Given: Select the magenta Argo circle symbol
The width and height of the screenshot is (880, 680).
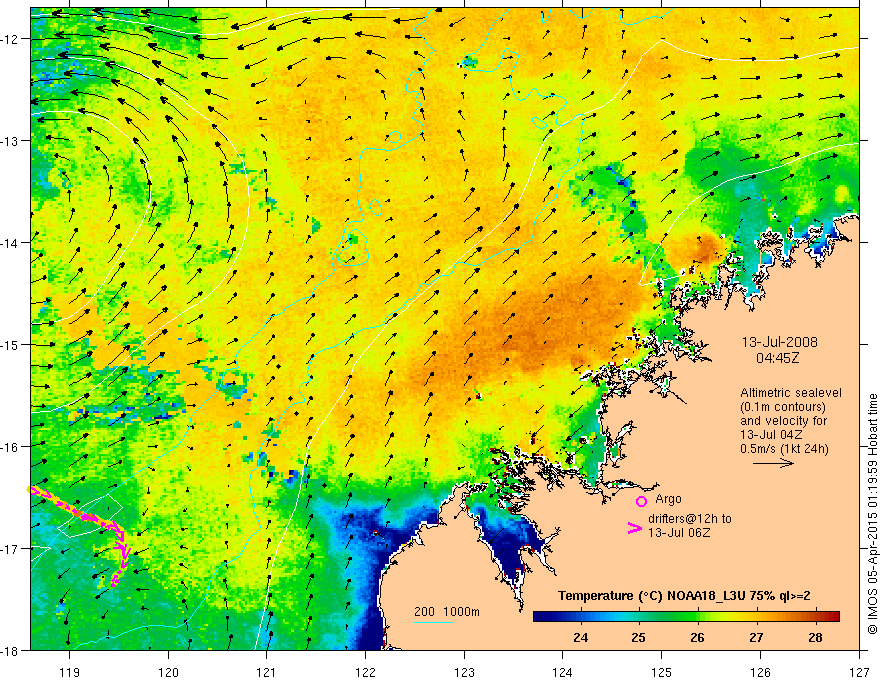Looking at the screenshot, I should [641, 500].
